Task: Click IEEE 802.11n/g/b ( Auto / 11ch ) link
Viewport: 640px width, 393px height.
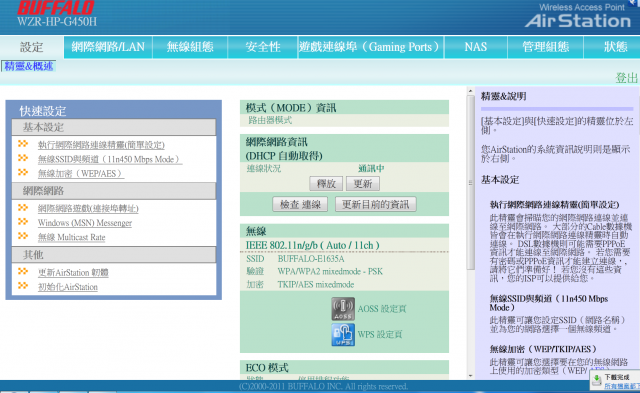Action: click(313, 245)
